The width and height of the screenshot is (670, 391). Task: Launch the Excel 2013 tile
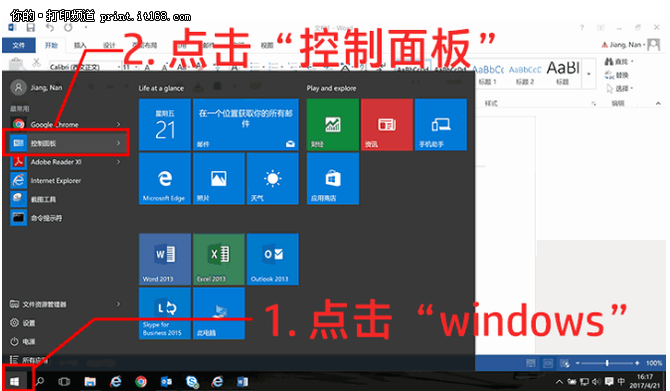[x=219, y=259]
